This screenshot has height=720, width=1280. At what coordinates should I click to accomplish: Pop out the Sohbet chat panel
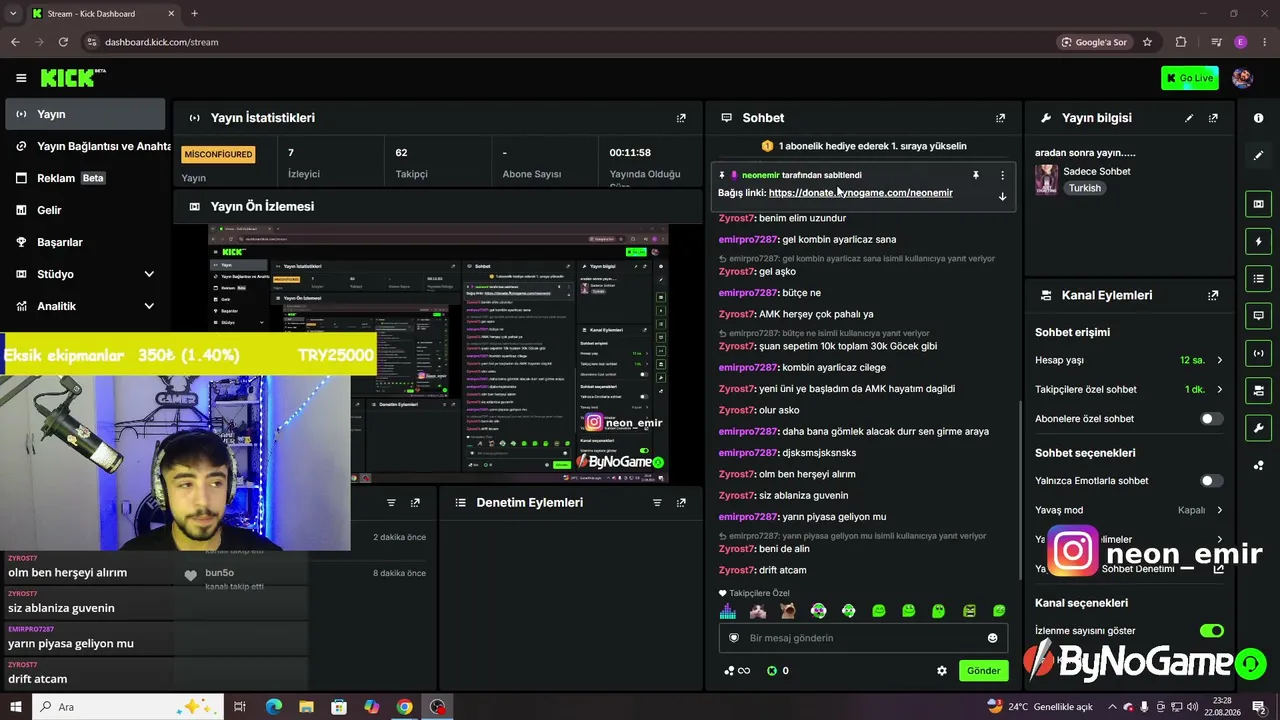(1000, 118)
